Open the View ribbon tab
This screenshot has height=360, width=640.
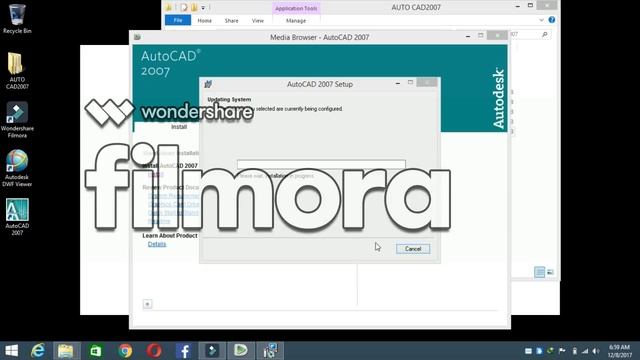258,20
